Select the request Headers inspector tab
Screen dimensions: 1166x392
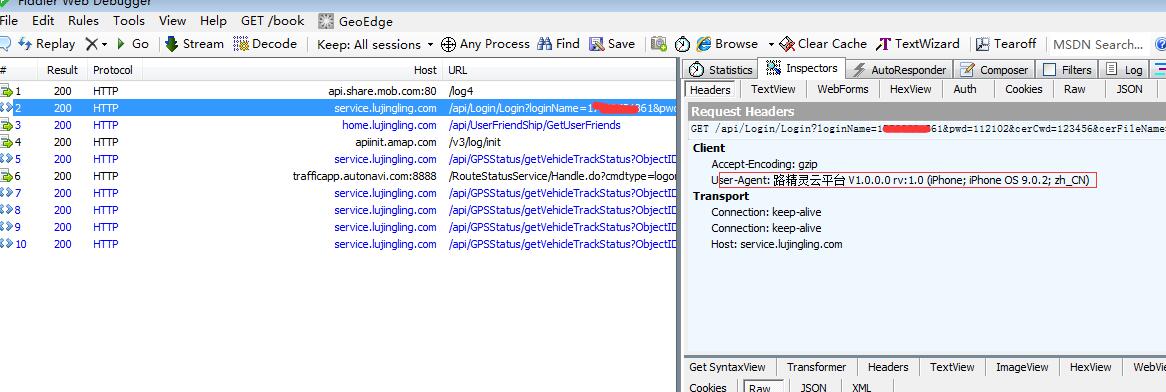(x=710, y=89)
